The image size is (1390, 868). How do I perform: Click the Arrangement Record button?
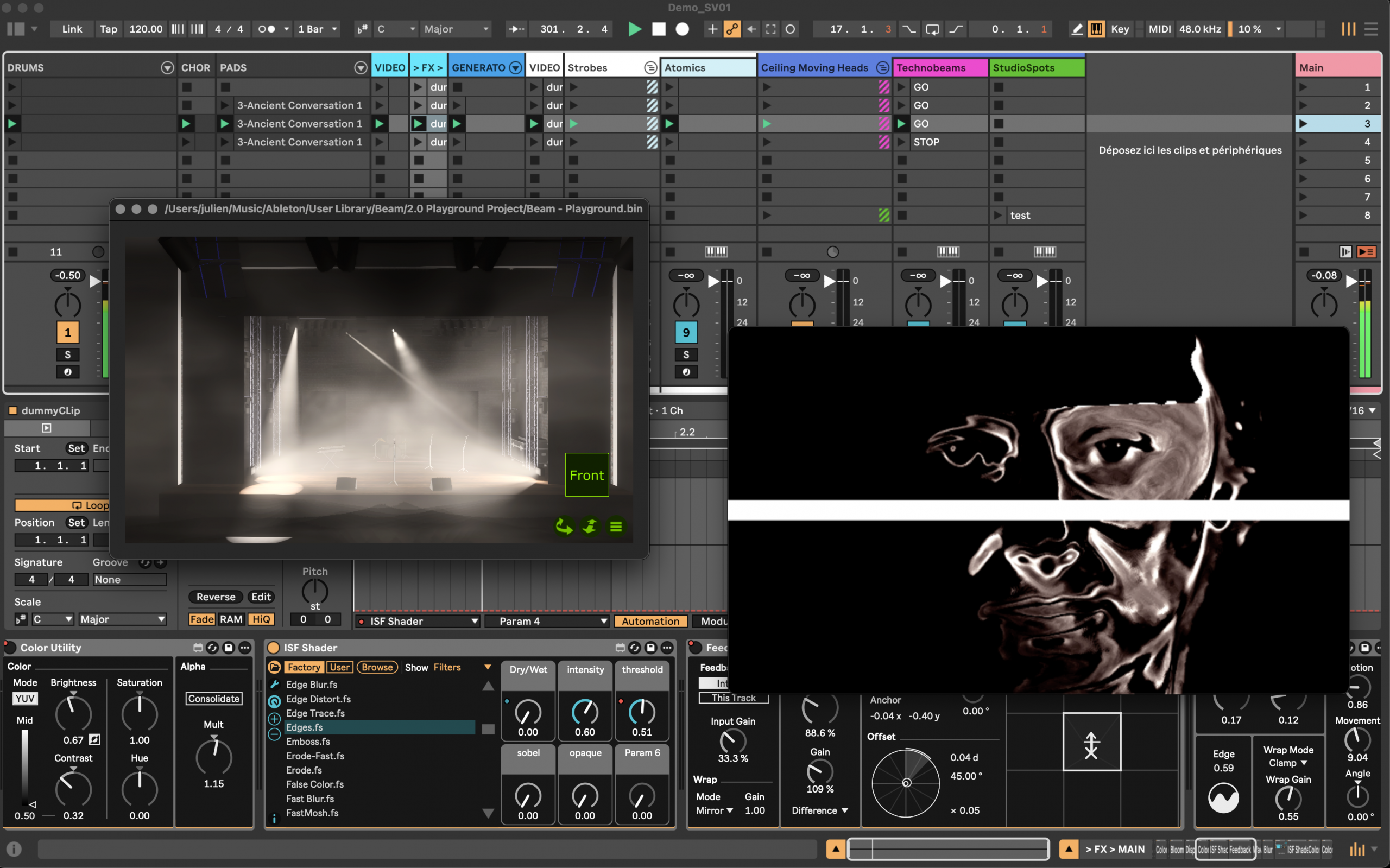pos(682,29)
